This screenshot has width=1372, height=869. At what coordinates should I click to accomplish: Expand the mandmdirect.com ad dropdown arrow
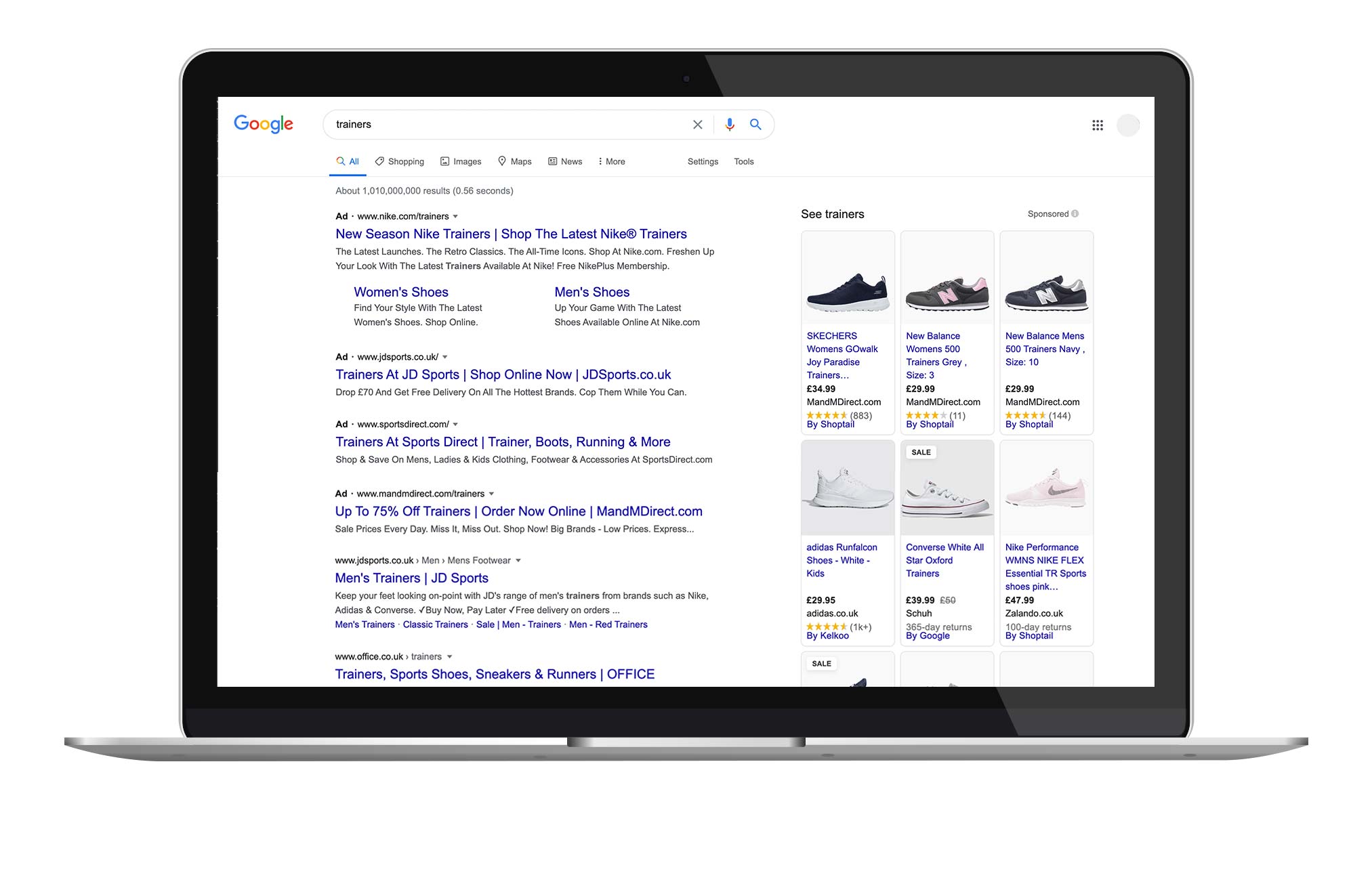491,494
